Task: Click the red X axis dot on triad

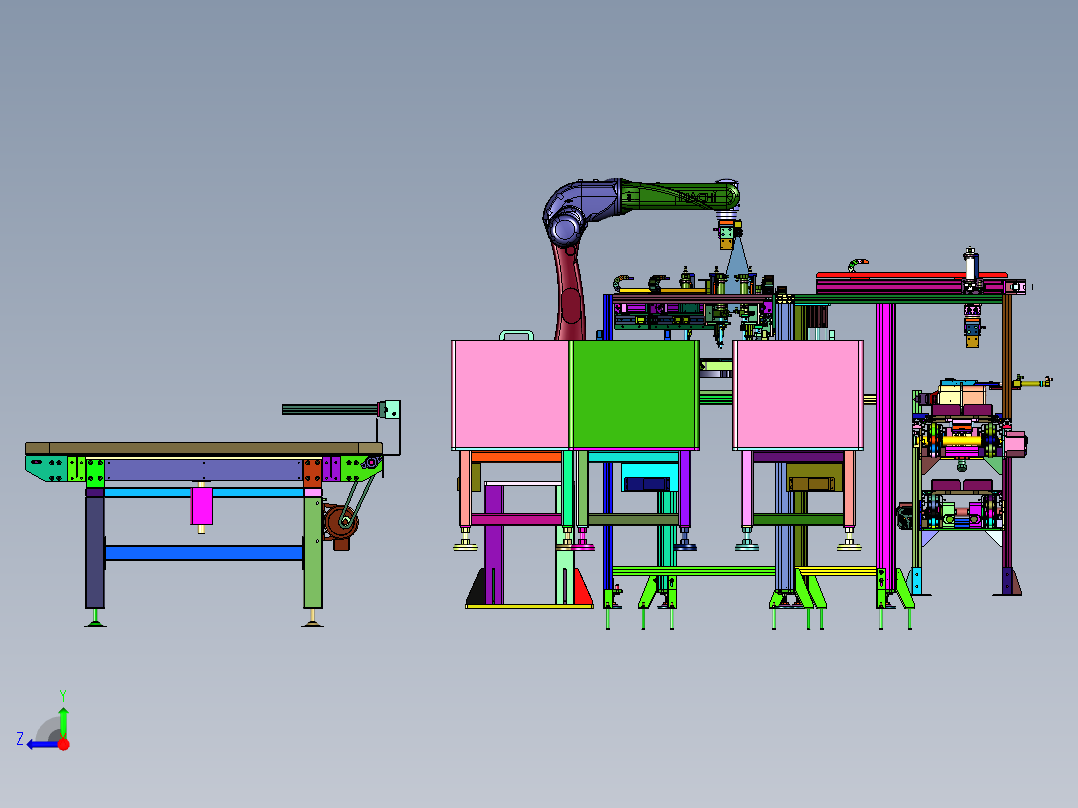Action: pos(64,744)
